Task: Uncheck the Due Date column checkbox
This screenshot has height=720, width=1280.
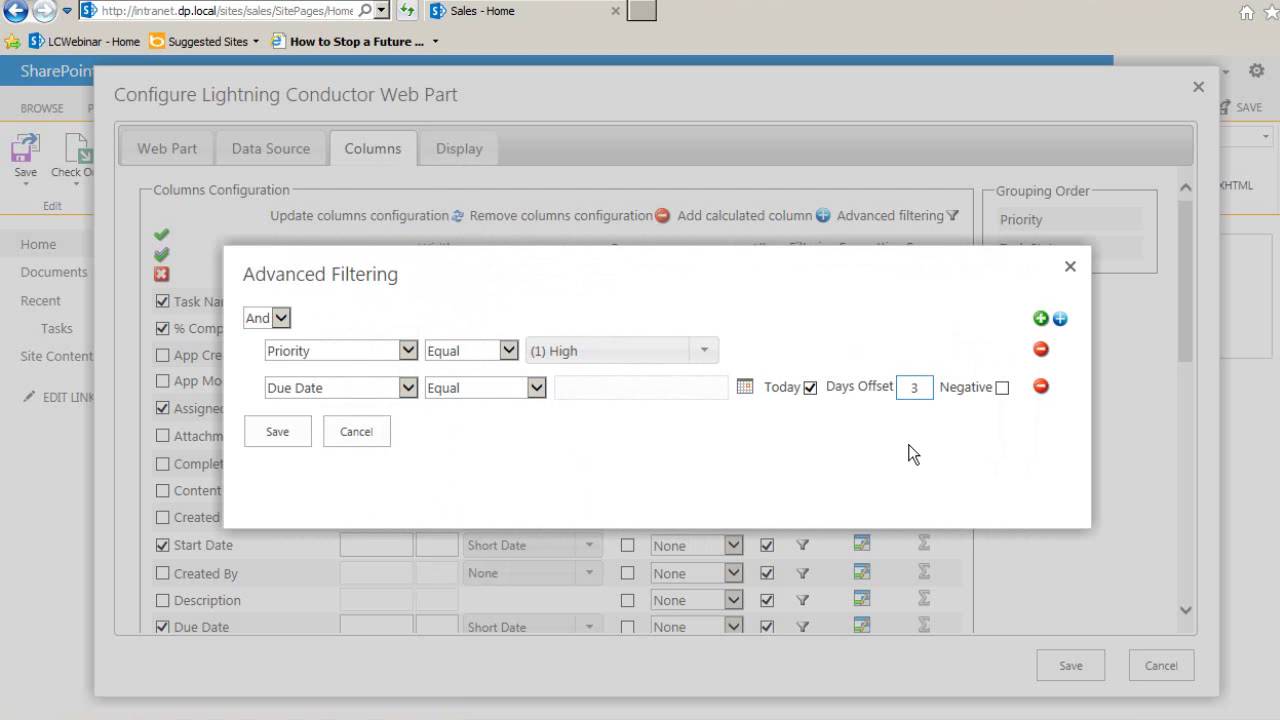Action: [x=162, y=627]
